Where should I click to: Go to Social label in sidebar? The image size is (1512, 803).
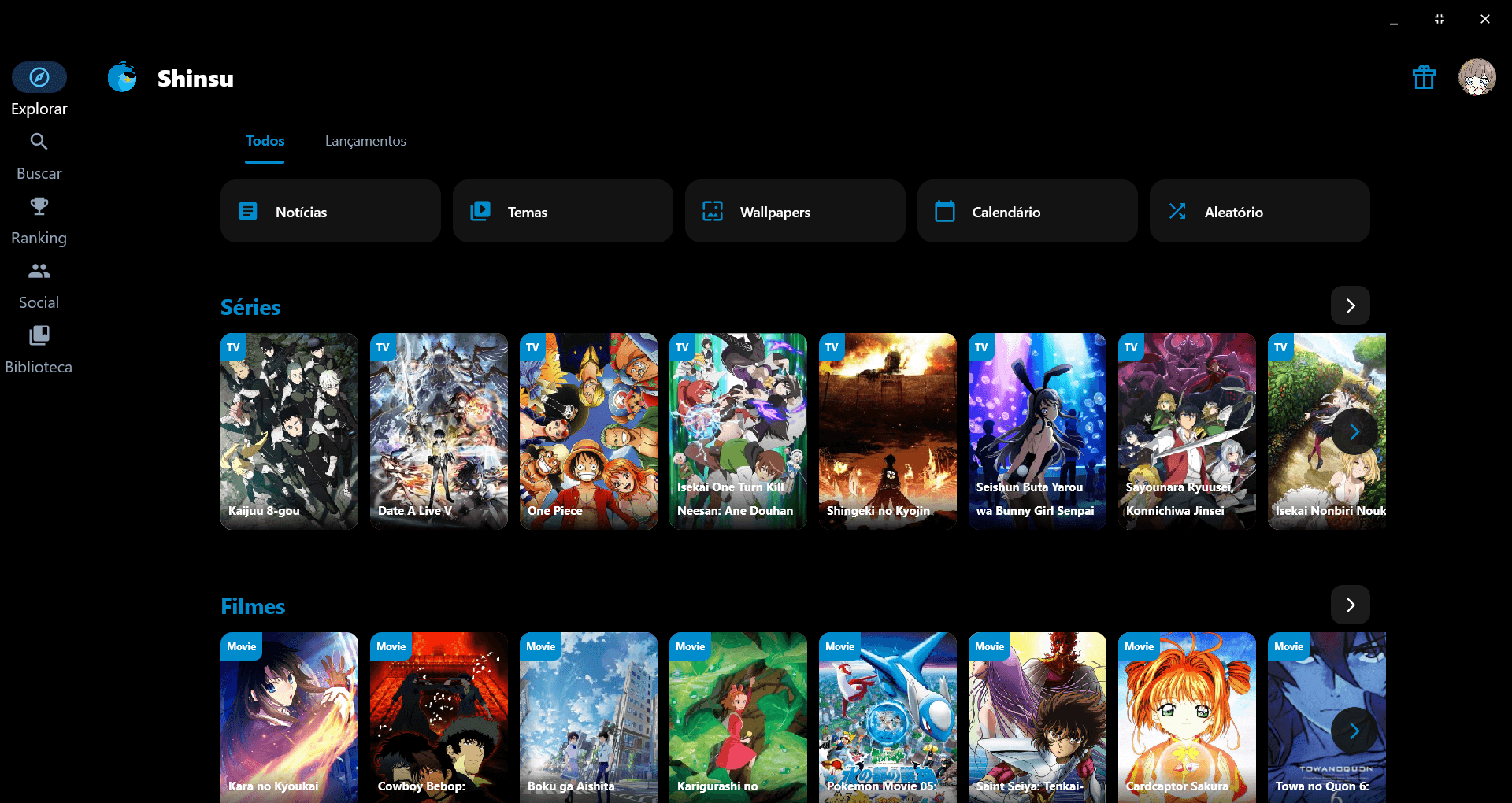click(x=39, y=302)
